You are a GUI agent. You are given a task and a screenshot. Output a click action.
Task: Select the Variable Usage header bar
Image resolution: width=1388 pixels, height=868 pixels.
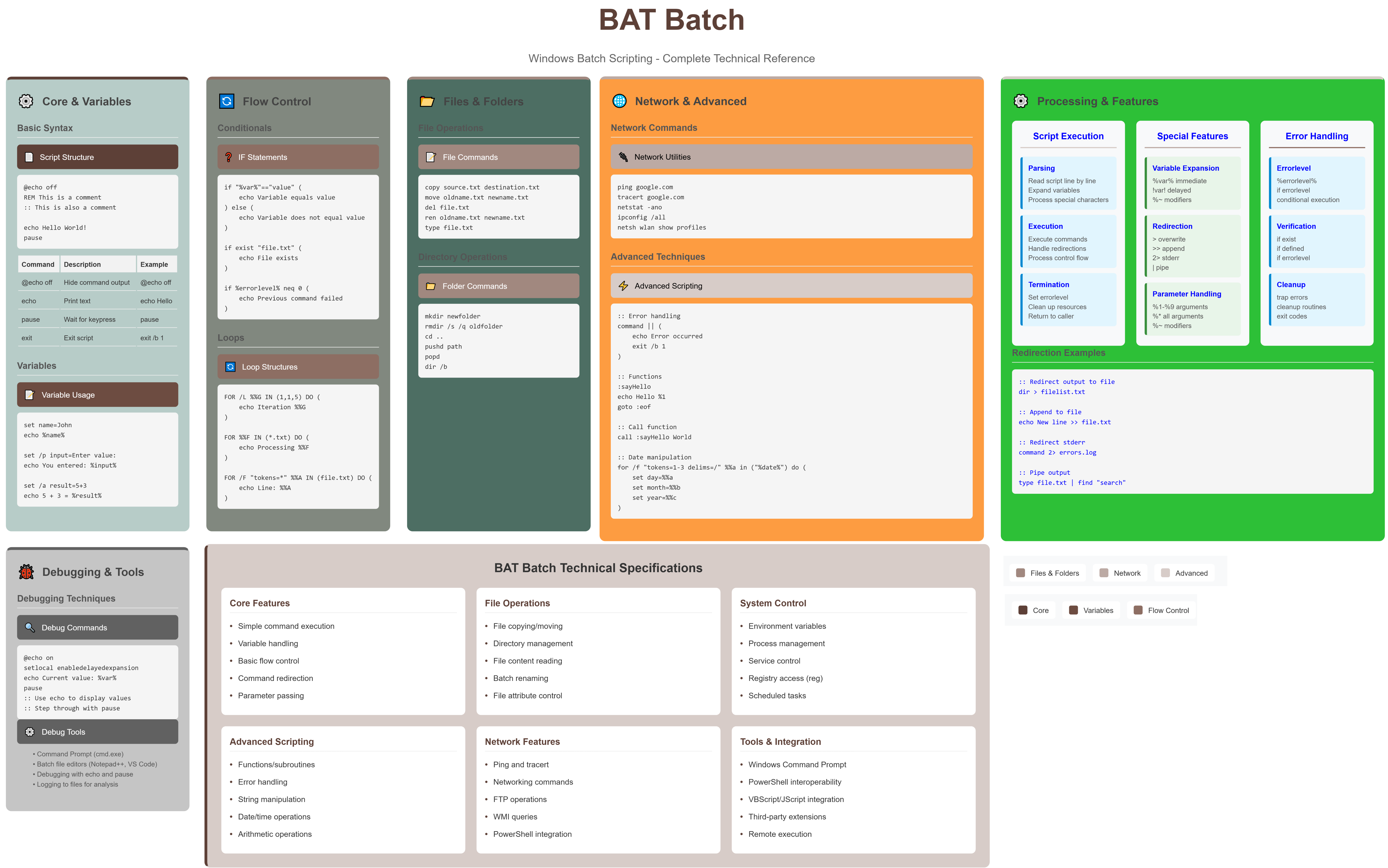pos(98,395)
